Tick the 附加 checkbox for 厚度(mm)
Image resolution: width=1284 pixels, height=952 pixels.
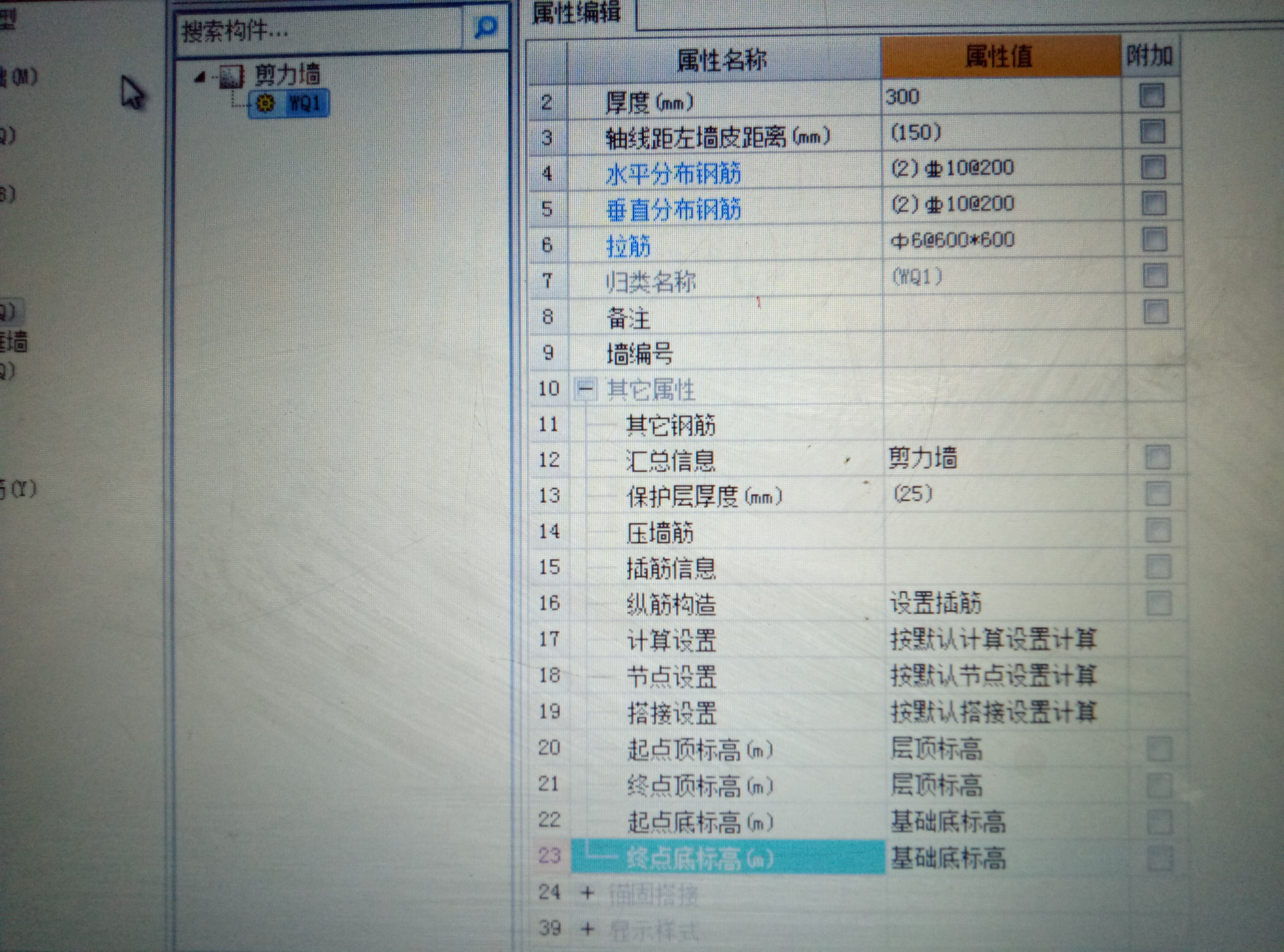click(x=1152, y=96)
